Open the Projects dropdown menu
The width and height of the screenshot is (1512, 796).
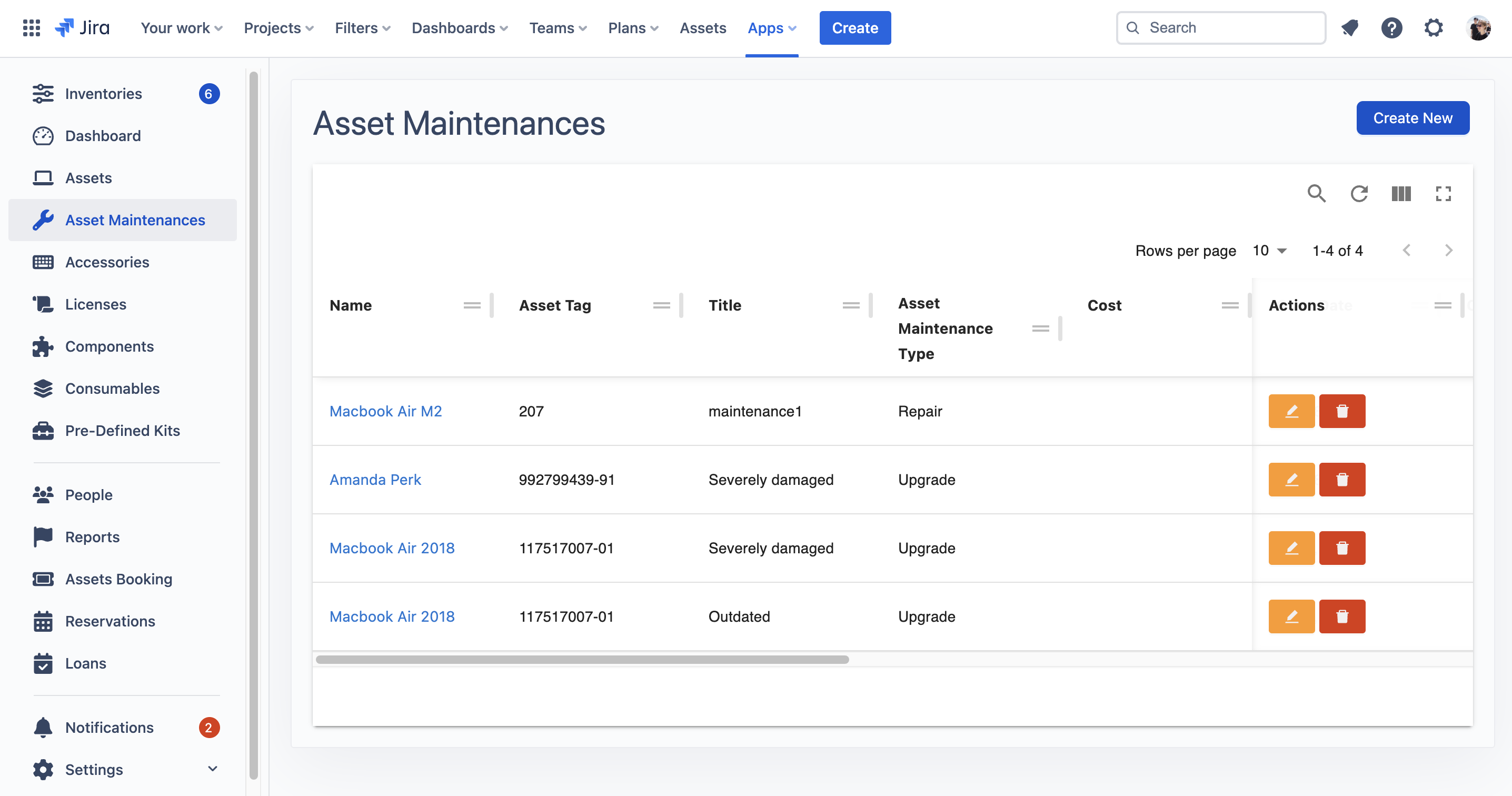(278, 27)
